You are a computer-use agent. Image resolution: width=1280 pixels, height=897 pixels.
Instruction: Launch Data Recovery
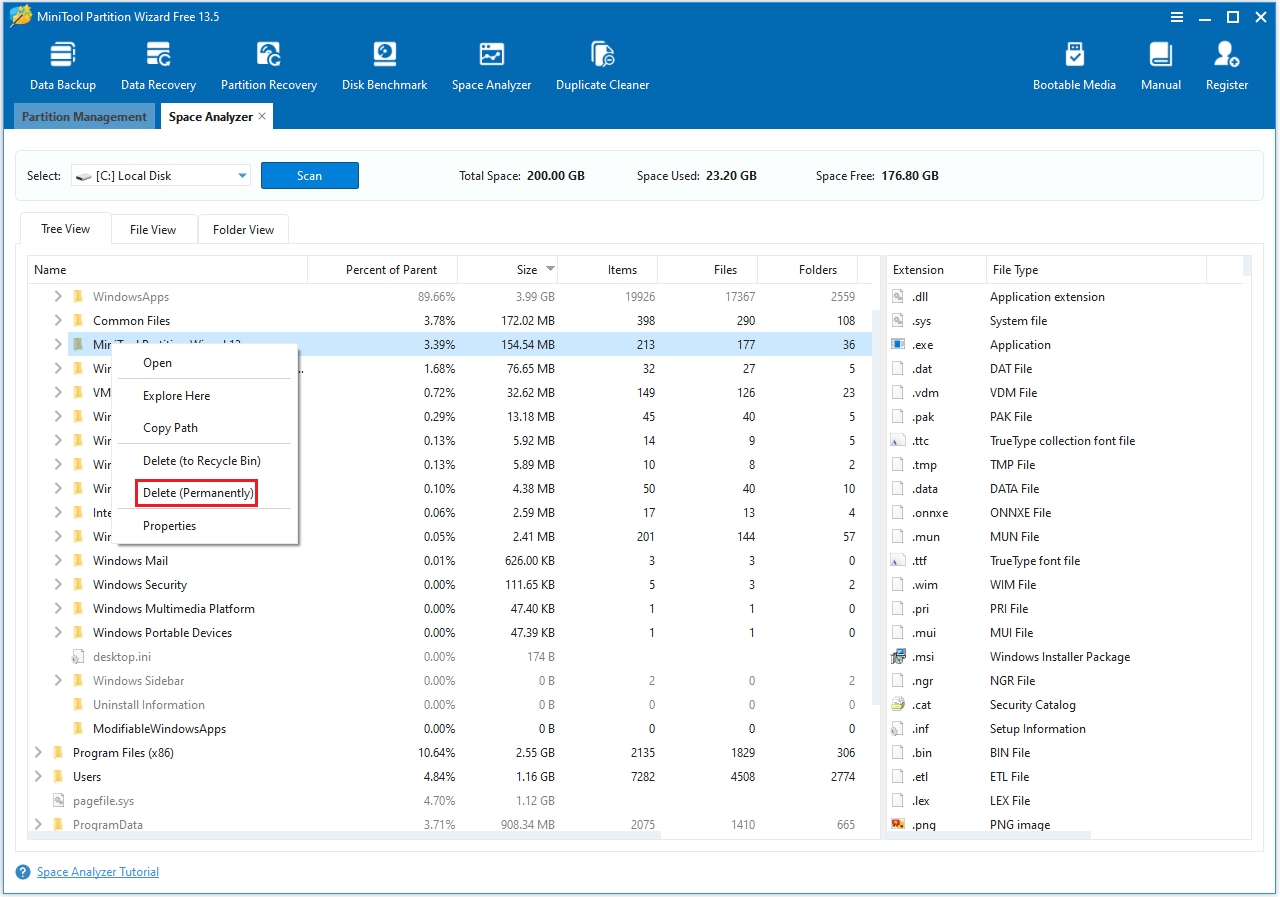coord(157,62)
